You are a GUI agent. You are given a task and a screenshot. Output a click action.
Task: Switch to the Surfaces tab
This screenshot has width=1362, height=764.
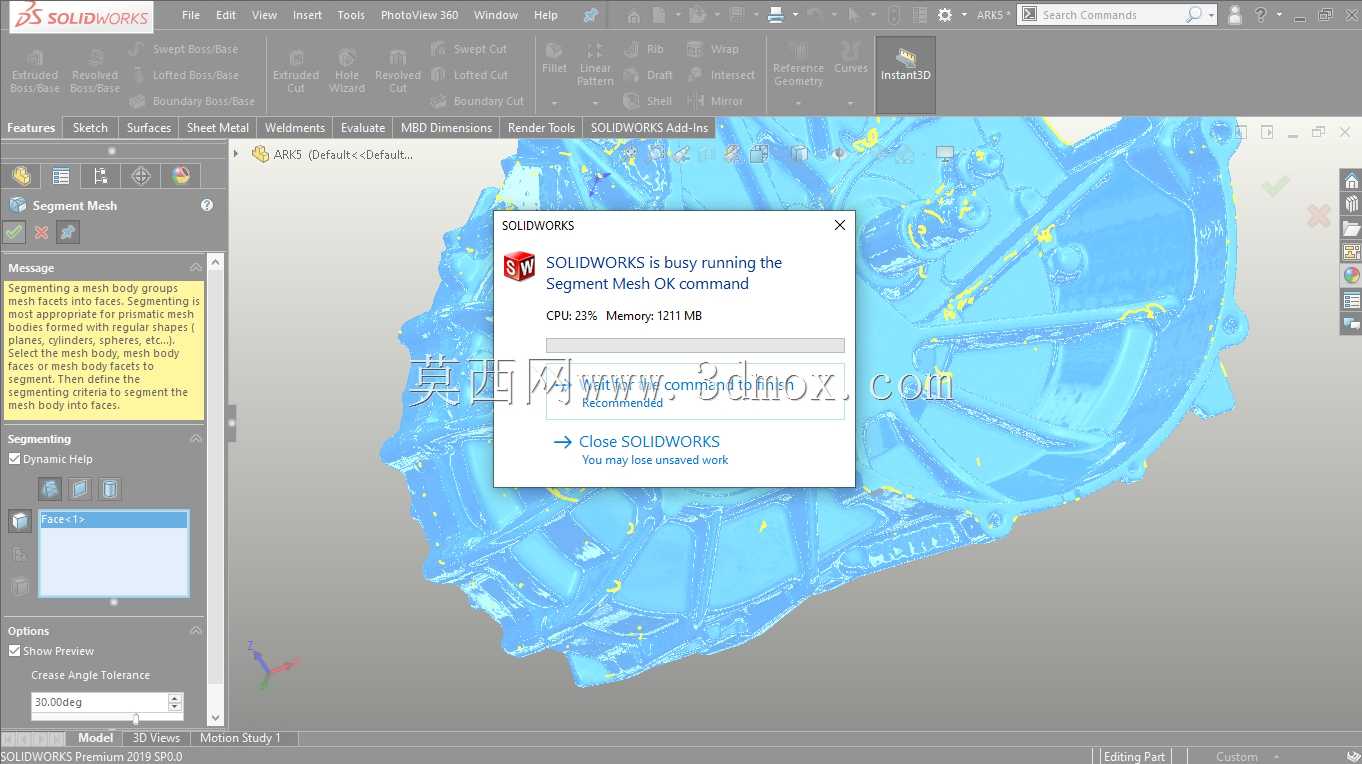149,128
